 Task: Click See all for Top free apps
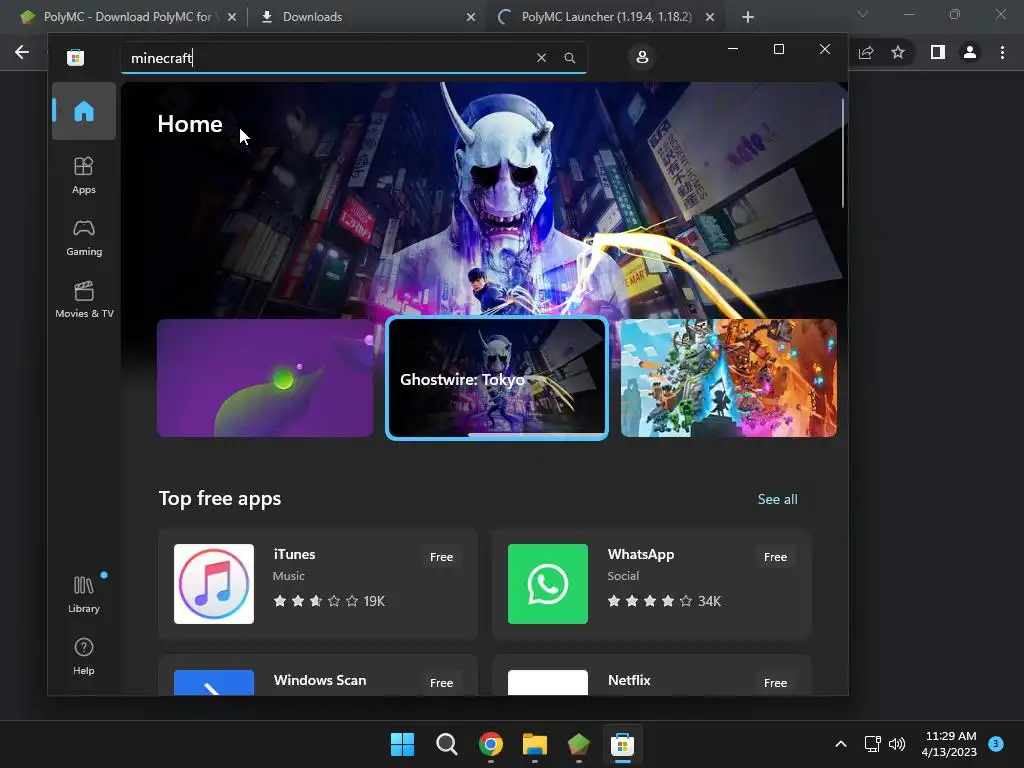click(777, 499)
